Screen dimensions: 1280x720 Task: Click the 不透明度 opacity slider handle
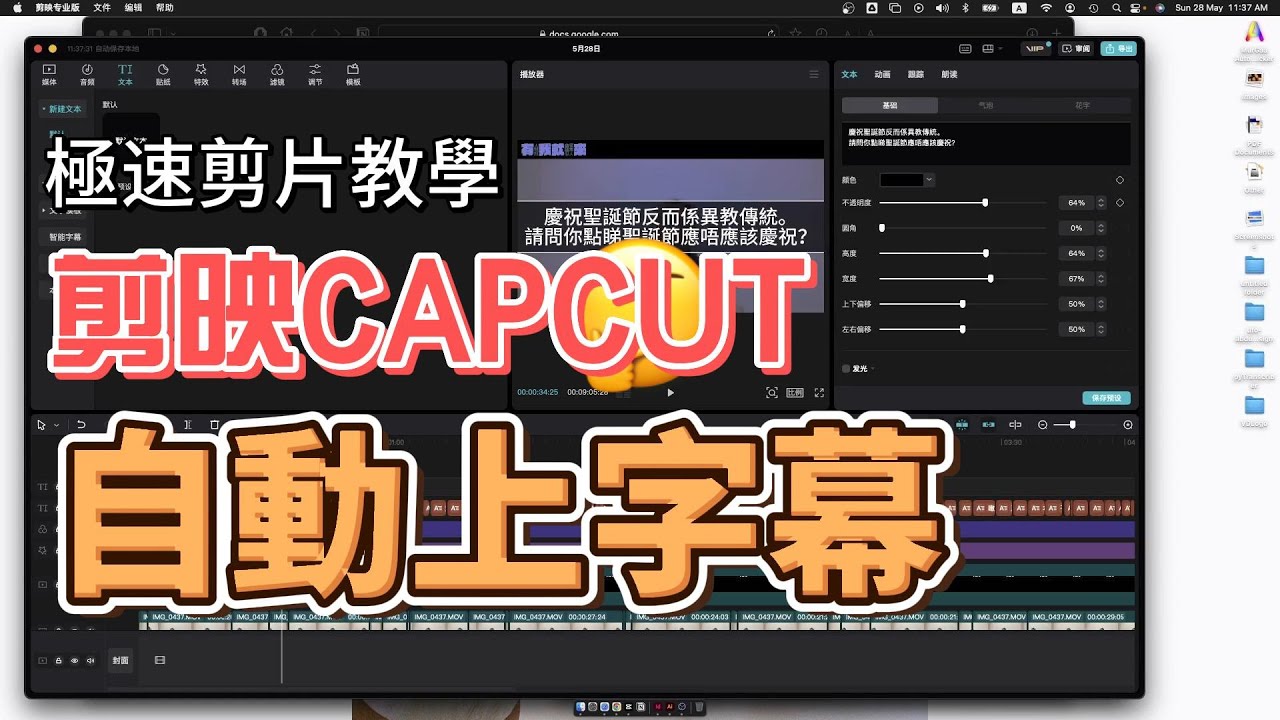pos(985,203)
